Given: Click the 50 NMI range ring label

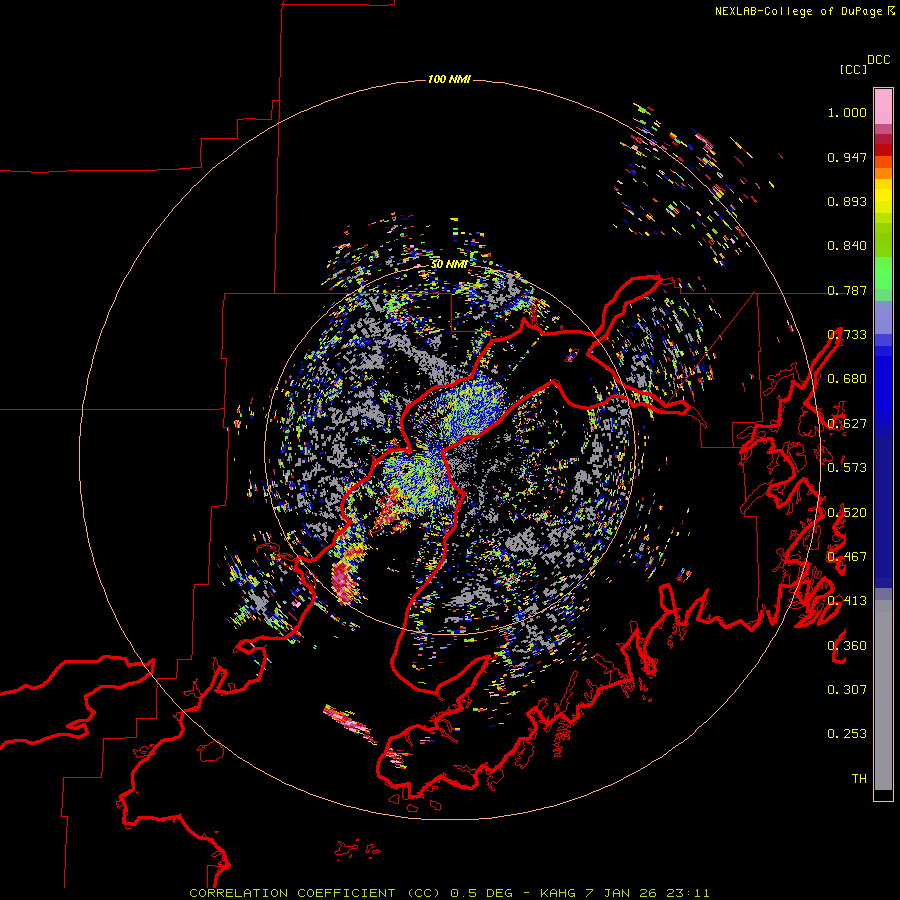Looking at the screenshot, I should 449,264.
